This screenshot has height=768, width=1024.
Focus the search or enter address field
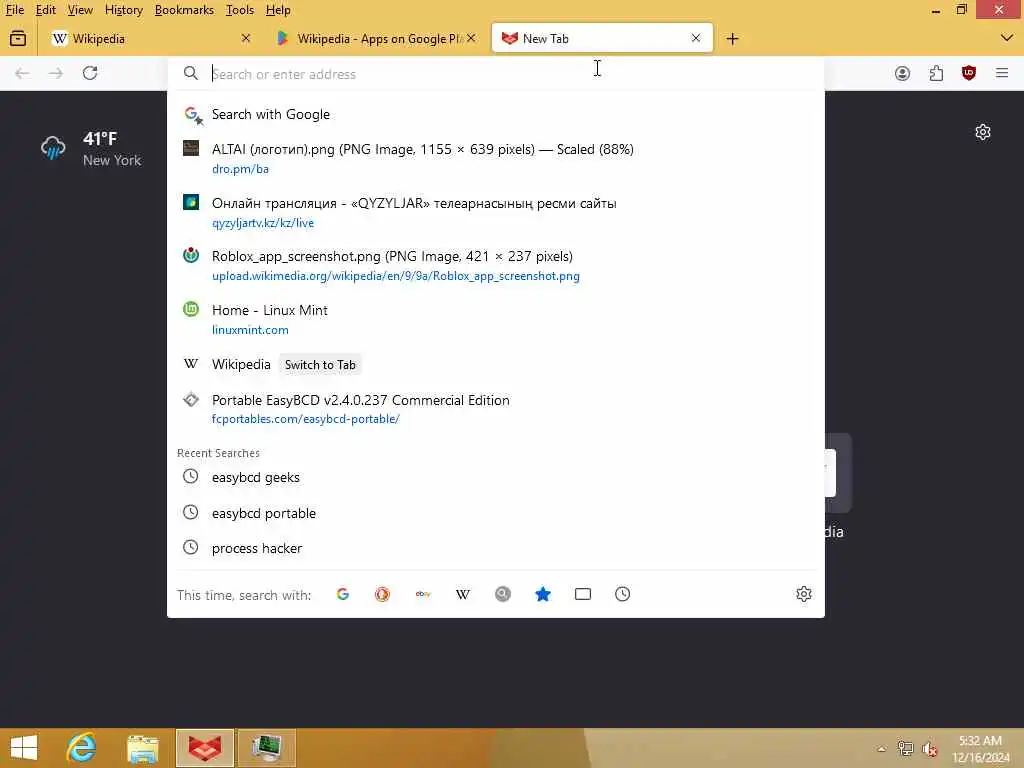[495, 74]
